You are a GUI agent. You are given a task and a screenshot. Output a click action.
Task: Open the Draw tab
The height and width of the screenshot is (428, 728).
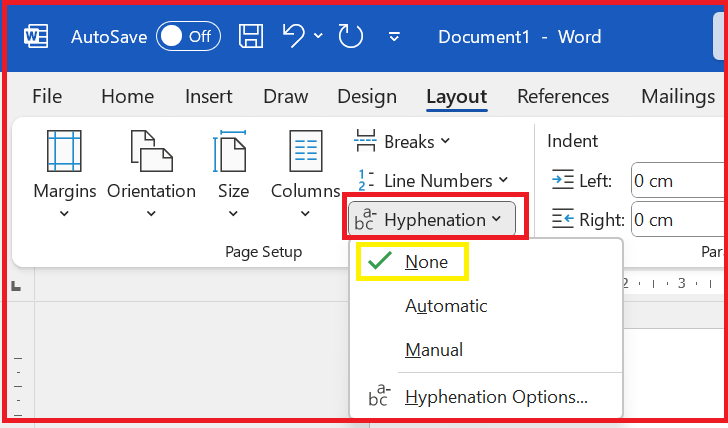pyautogui.click(x=286, y=97)
